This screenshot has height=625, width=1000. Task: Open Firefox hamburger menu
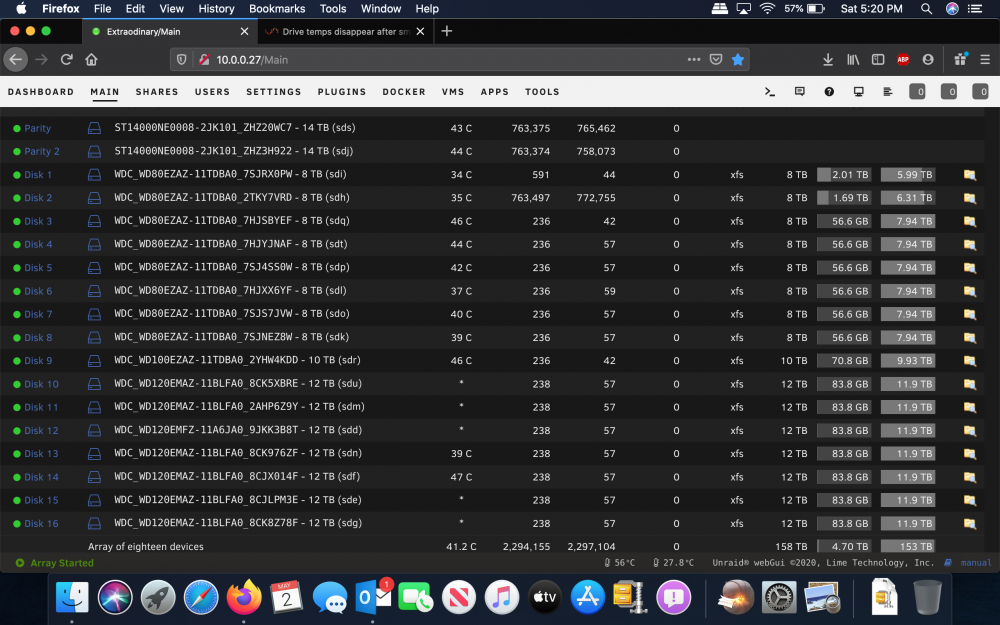985,59
